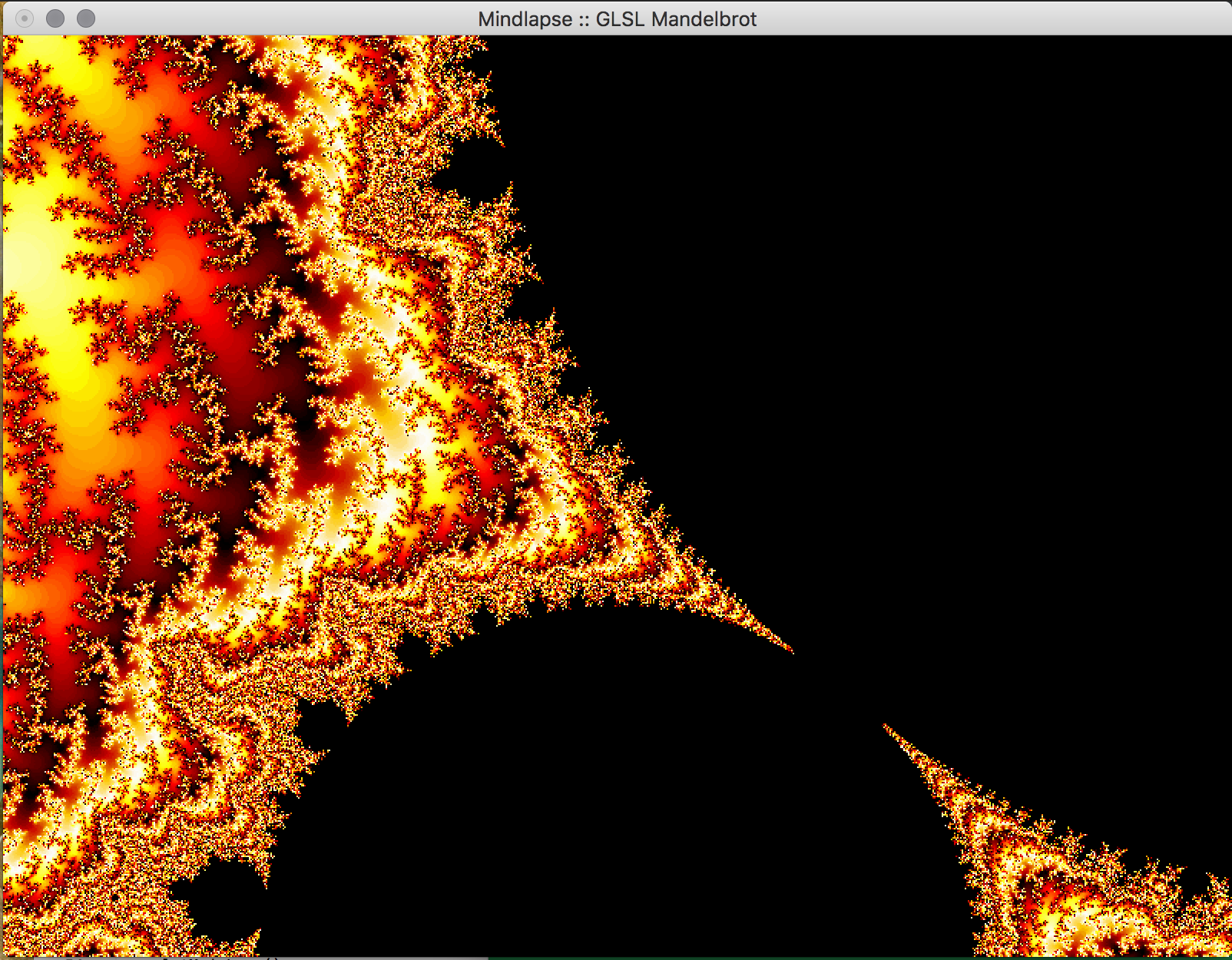Click the zoom button in the title bar
Viewport: 1232px width, 960px height.
tap(86, 18)
